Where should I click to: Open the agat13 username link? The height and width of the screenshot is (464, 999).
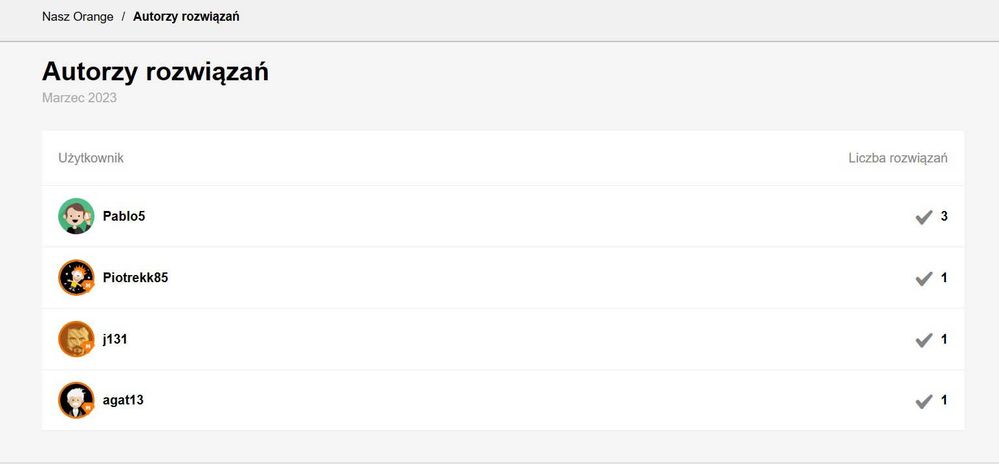(x=123, y=400)
